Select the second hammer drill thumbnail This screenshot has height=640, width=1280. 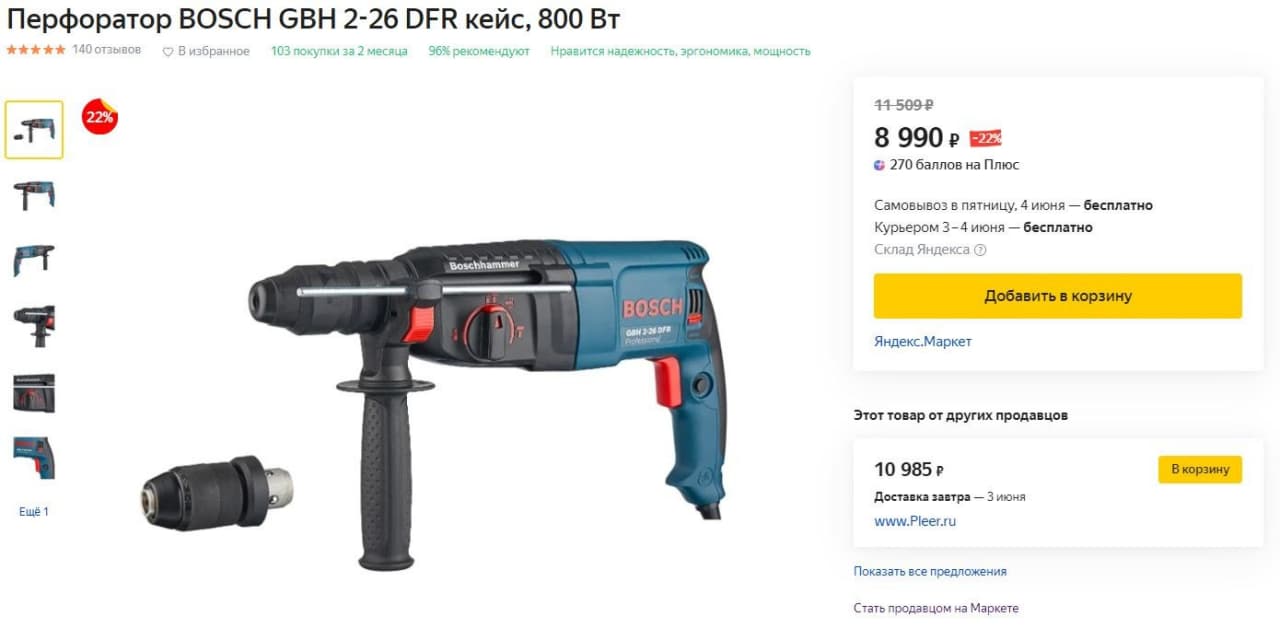[x=34, y=195]
